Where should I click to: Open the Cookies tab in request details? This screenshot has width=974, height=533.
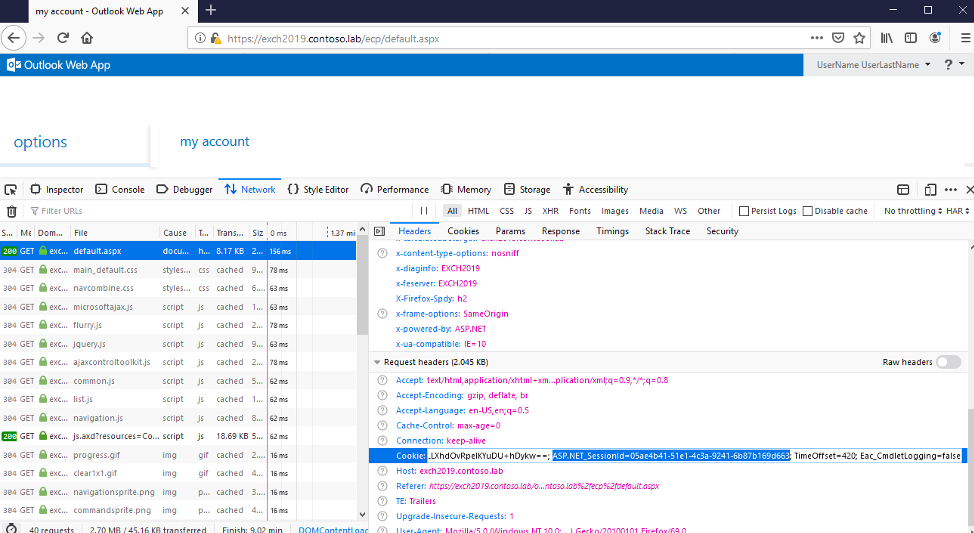pos(463,231)
